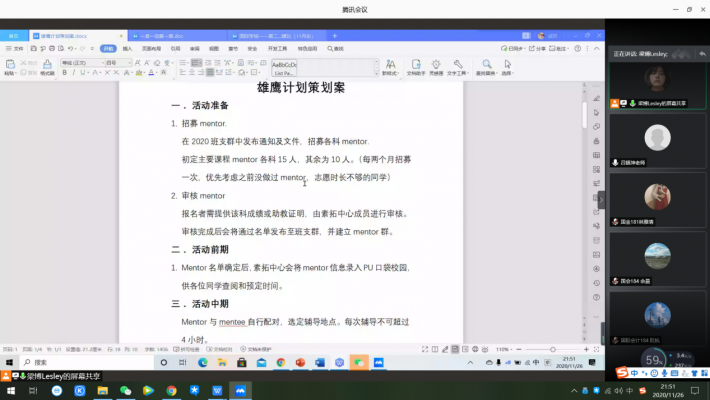Adjust the zoom slider handle
The height and width of the screenshot is (400, 710).
553,349
